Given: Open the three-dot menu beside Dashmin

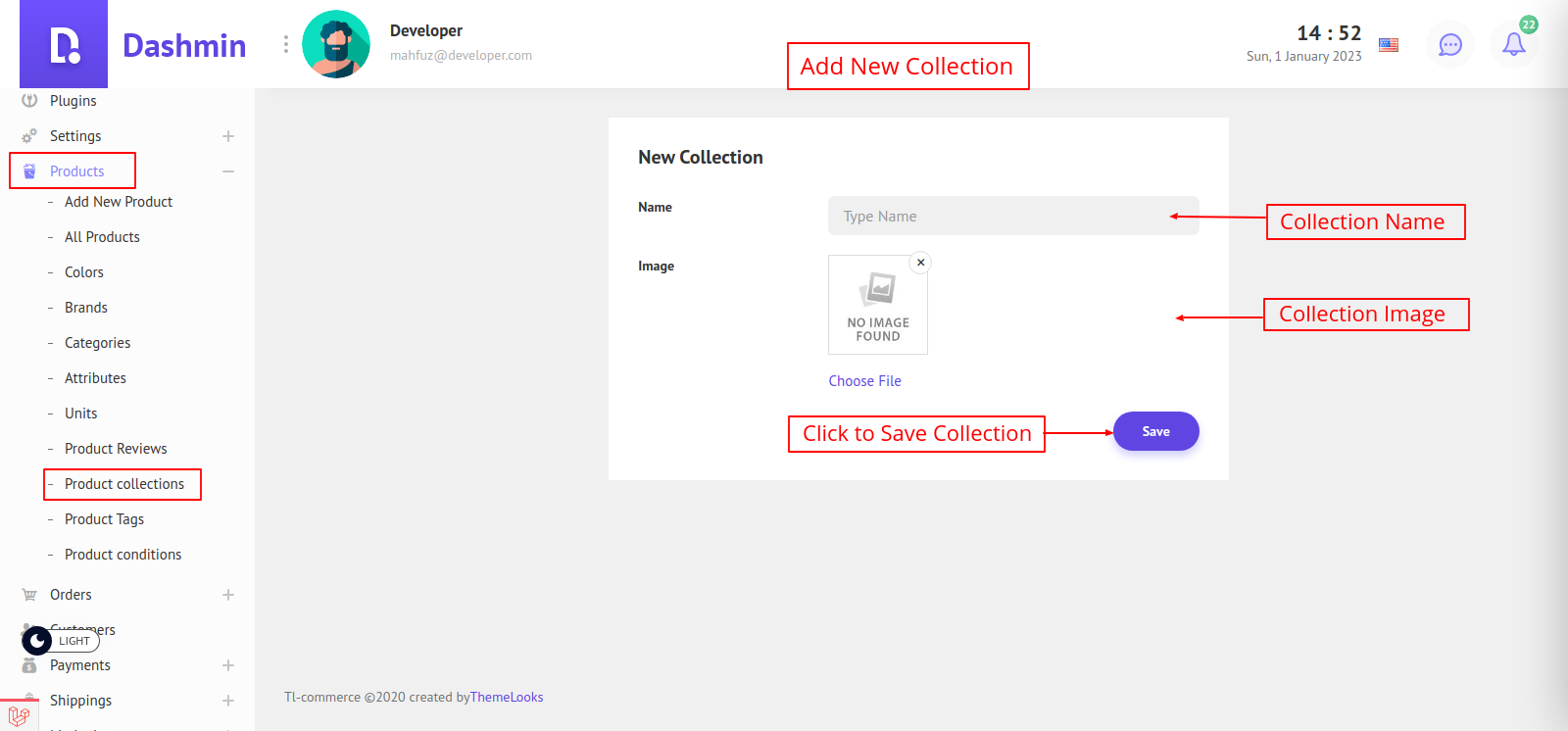Looking at the screenshot, I should coord(286,45).
